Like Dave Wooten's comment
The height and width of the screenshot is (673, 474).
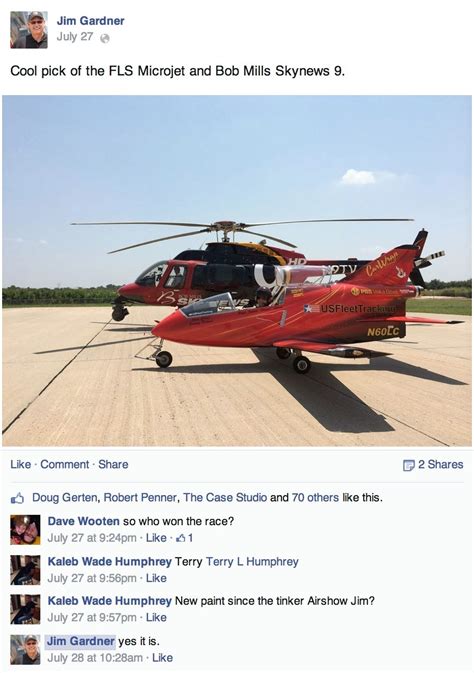pyautogui.click(x=156, y=538)
